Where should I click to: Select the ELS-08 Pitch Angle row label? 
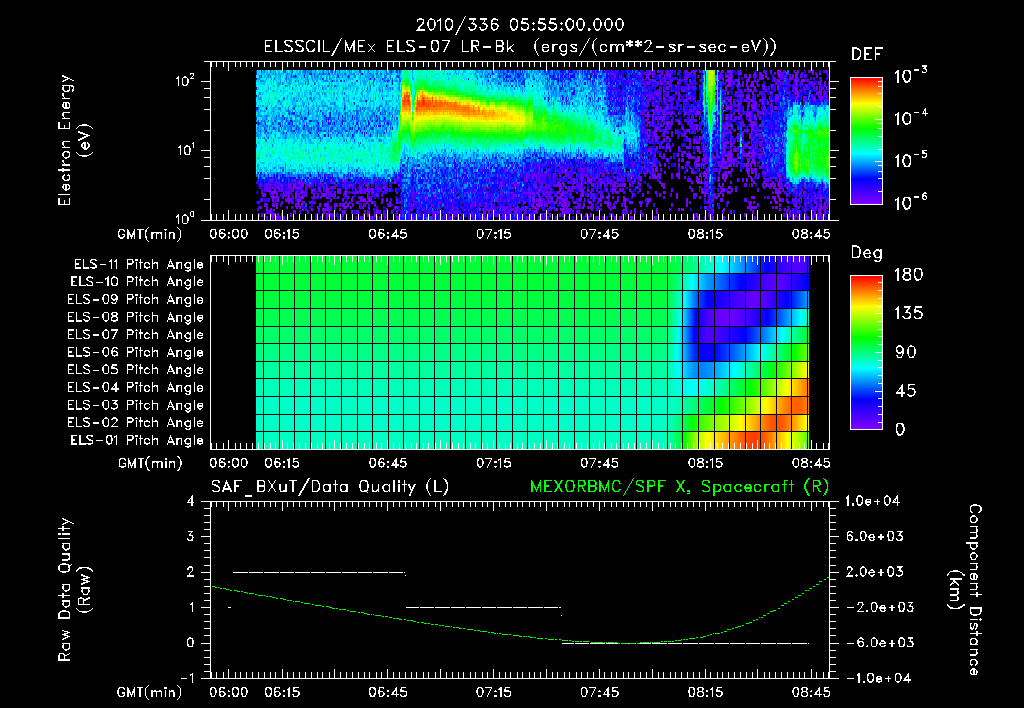click(136, 317)
